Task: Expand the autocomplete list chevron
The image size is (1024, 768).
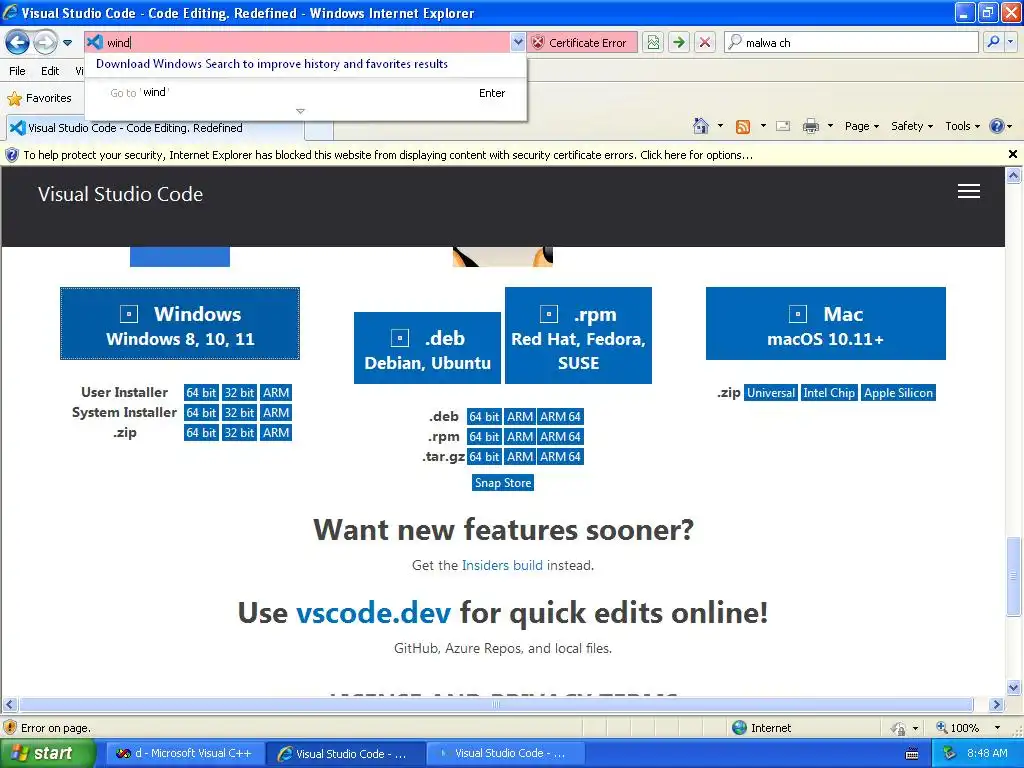Action: [300, 111]
